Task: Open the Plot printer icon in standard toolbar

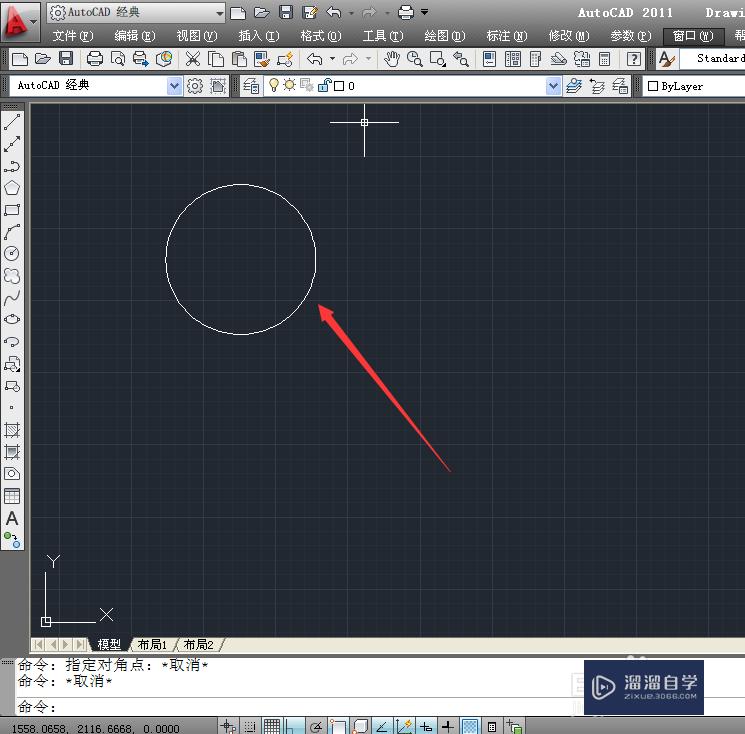Action: pyautogui.click(x=95, y=59)
